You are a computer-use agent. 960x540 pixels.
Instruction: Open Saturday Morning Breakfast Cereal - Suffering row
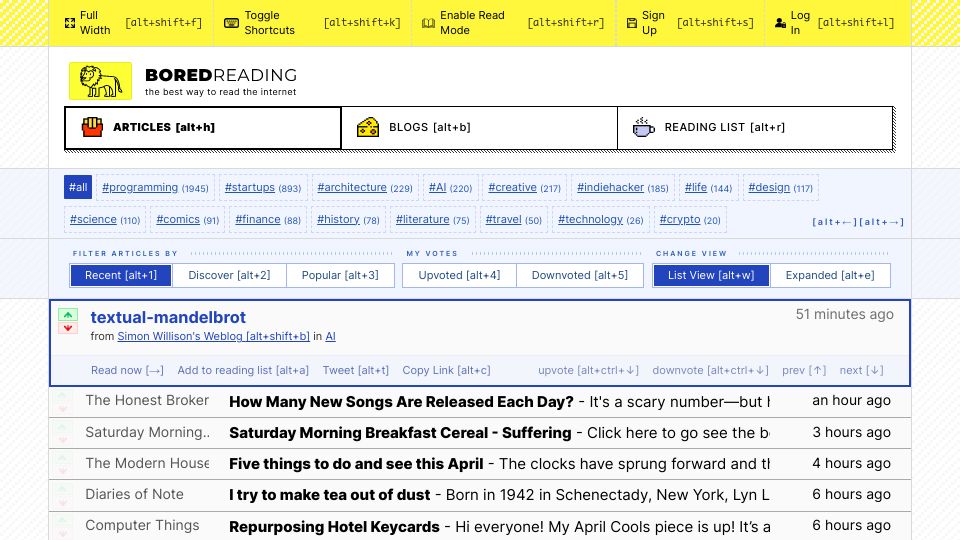coord(480,433)
